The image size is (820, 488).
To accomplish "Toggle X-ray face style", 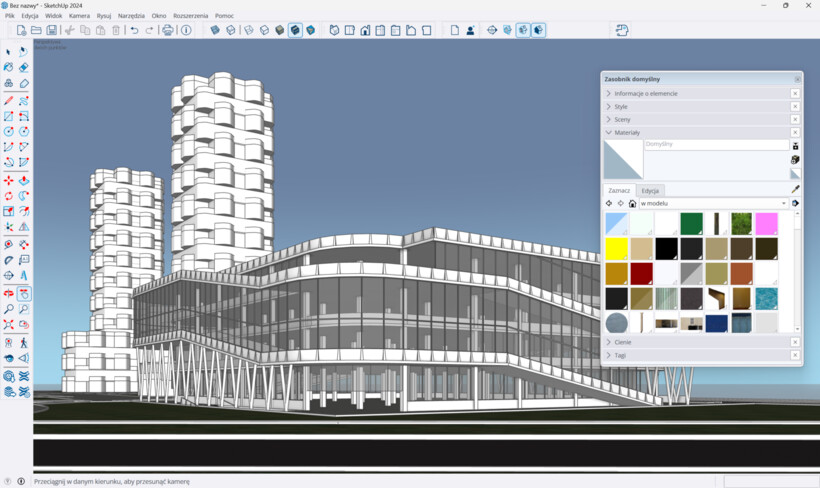I will (x=215, y=30).
